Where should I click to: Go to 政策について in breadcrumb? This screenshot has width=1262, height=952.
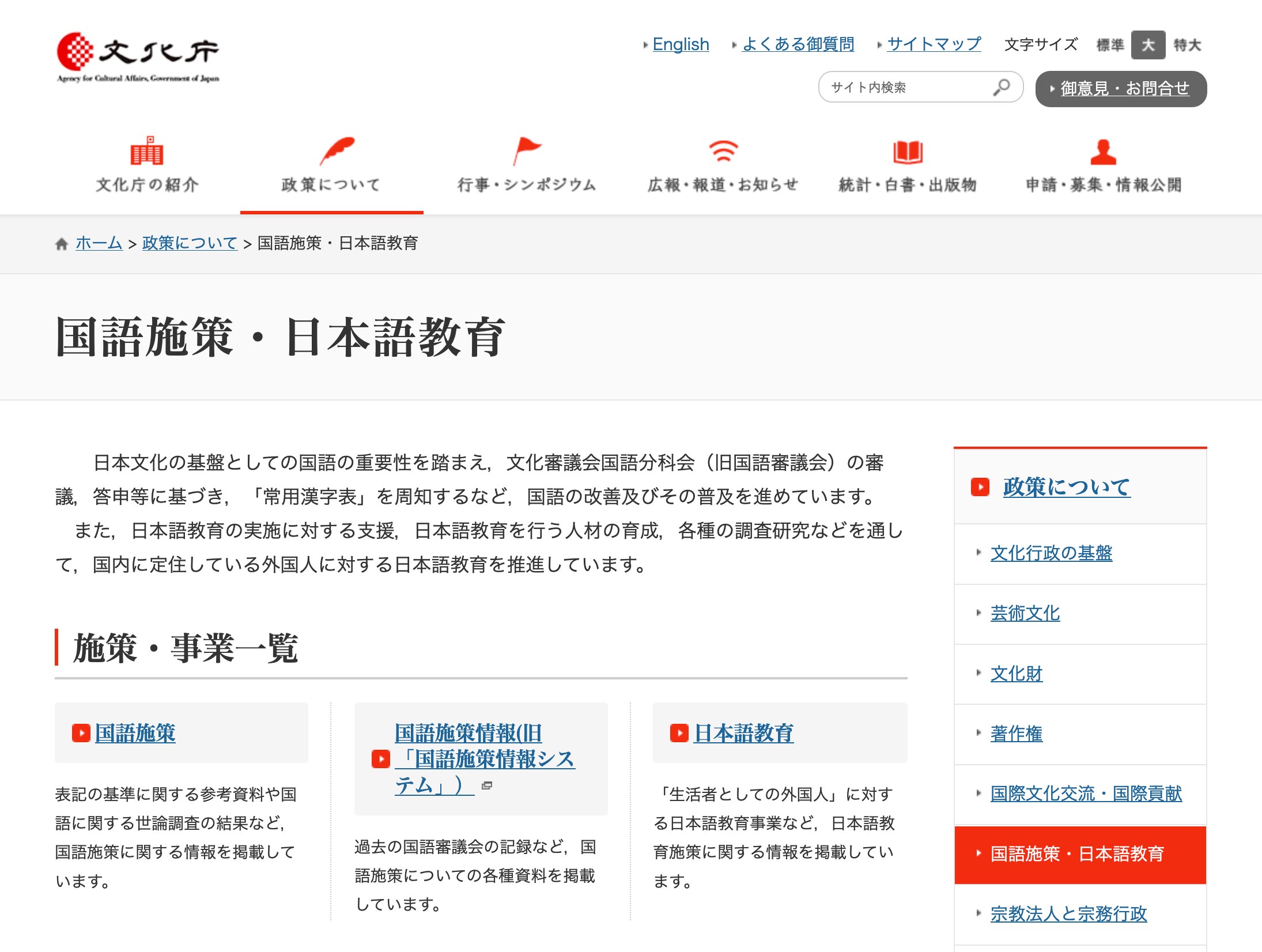(x=190, y=243)
